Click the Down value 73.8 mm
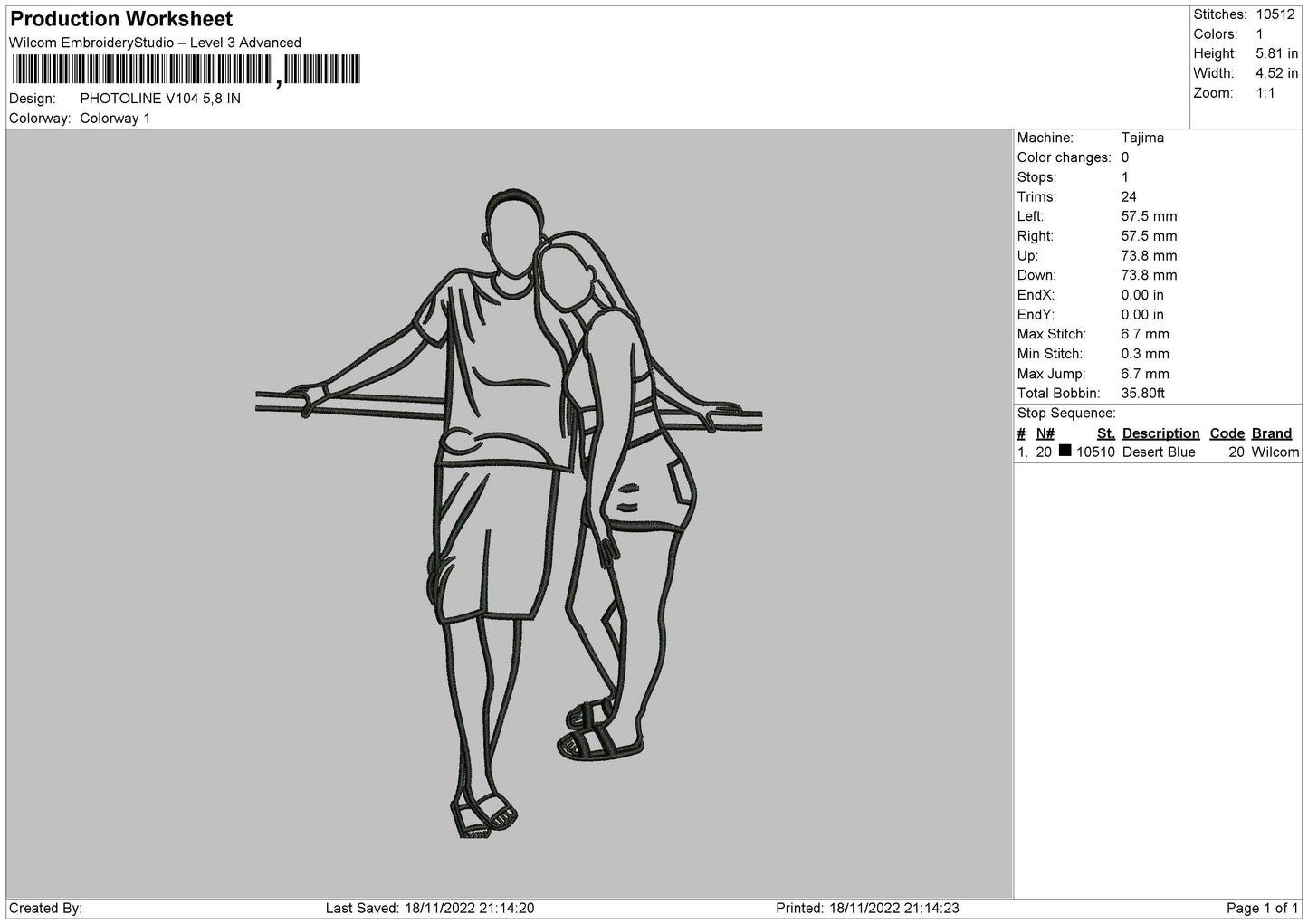This screenshot has height=924, width=1308. [x=1149, y=275]
